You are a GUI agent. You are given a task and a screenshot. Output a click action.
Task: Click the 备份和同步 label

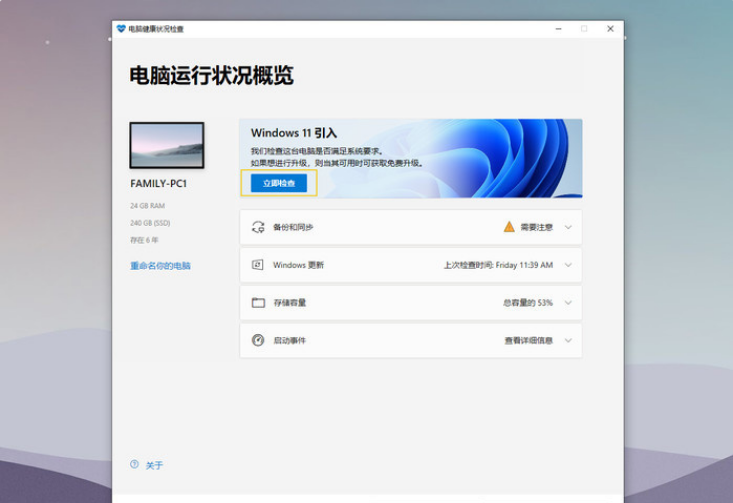(293, 227)
